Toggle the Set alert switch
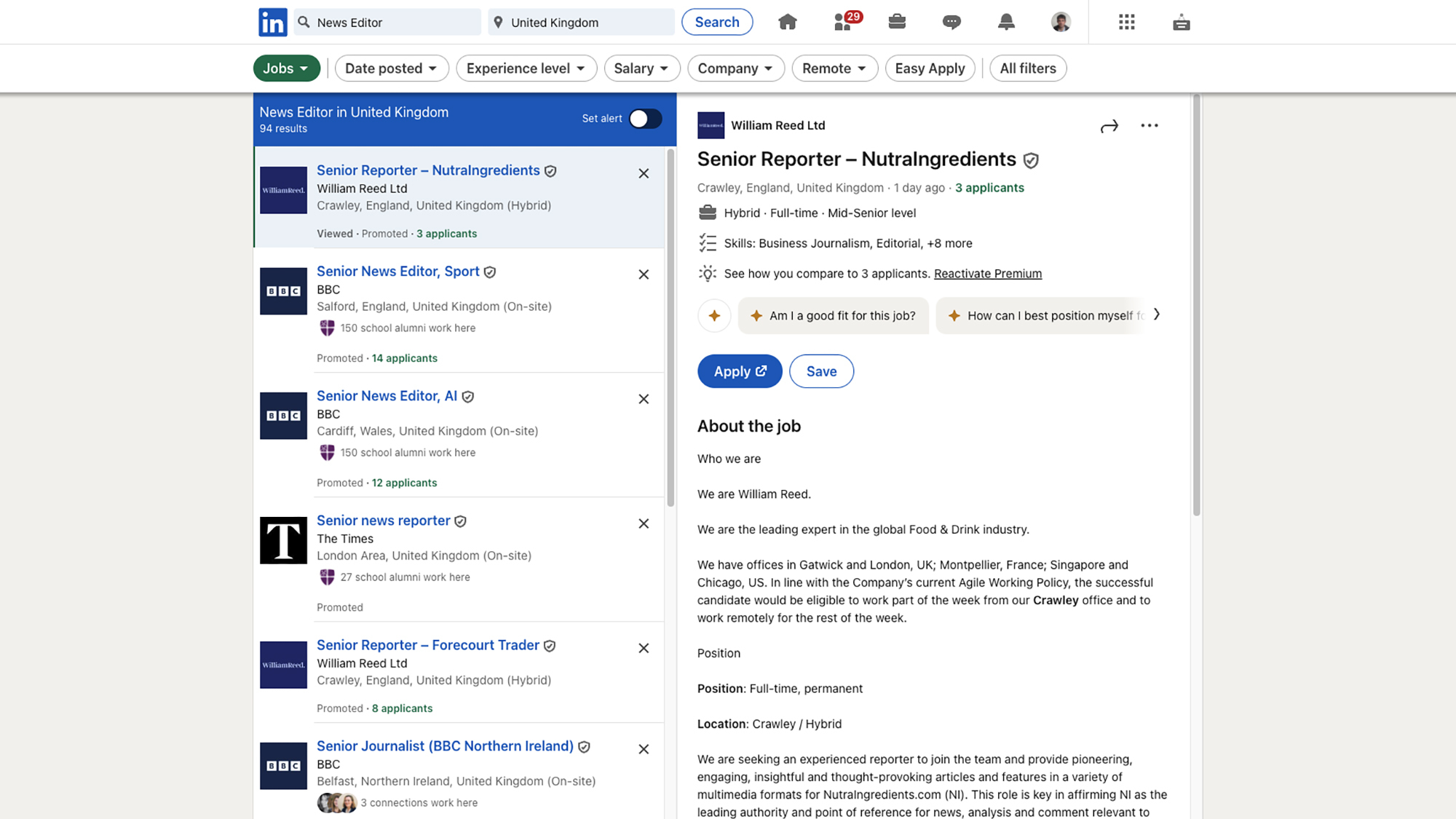Image resolution: width=1456 pixels, height=819 pixels. [645, 119]
